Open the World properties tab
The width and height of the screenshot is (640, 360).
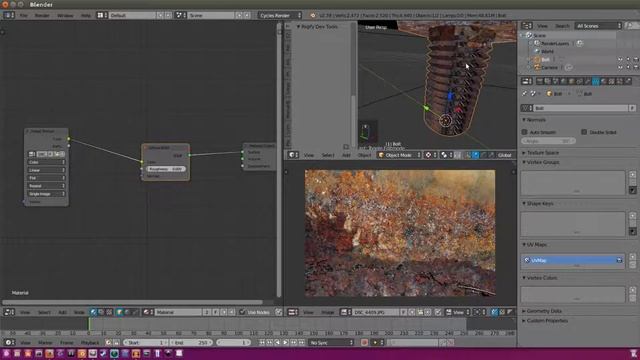564,81
